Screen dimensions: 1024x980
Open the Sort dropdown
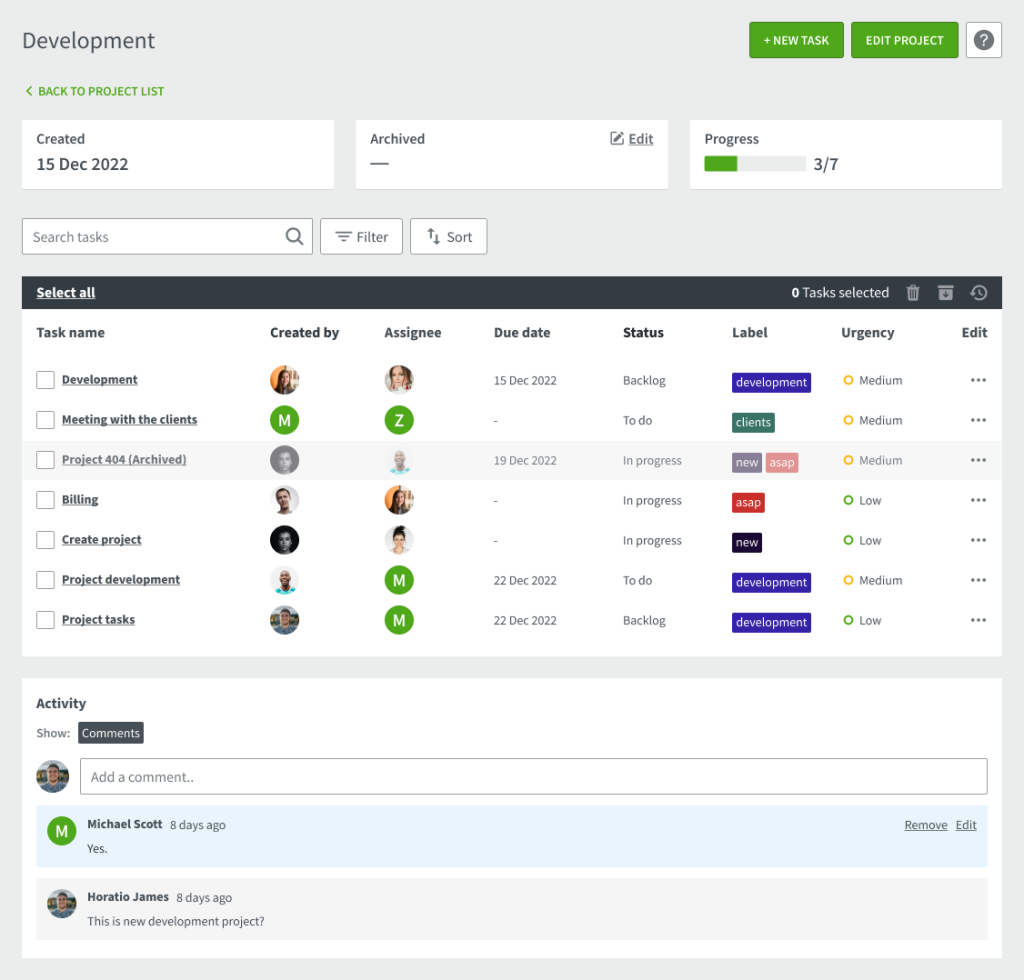(448, 236)
